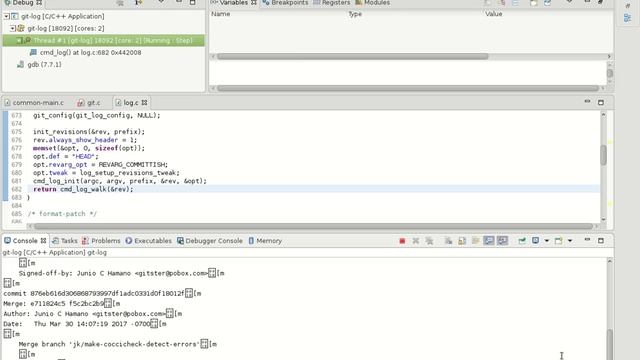Screen dimensions: 640x360
Task: Minimize the editor area
Action: point(587,102)
